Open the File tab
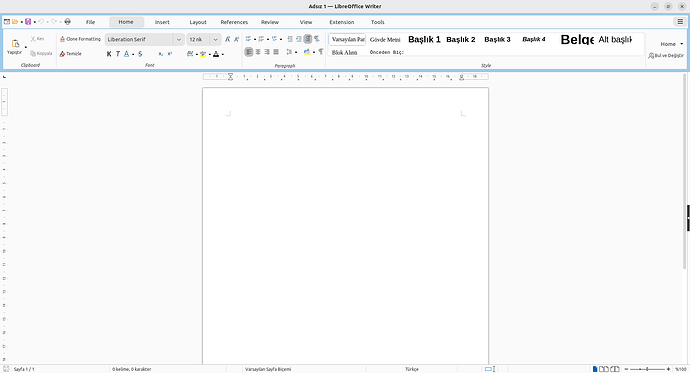 click(90, 22)
